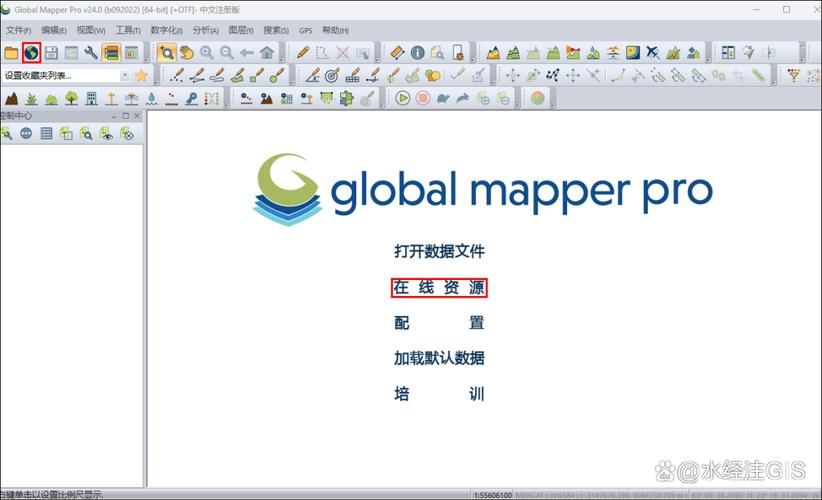
Task: Click the floppy disk save workspace icon
Action: pos(51,52)
